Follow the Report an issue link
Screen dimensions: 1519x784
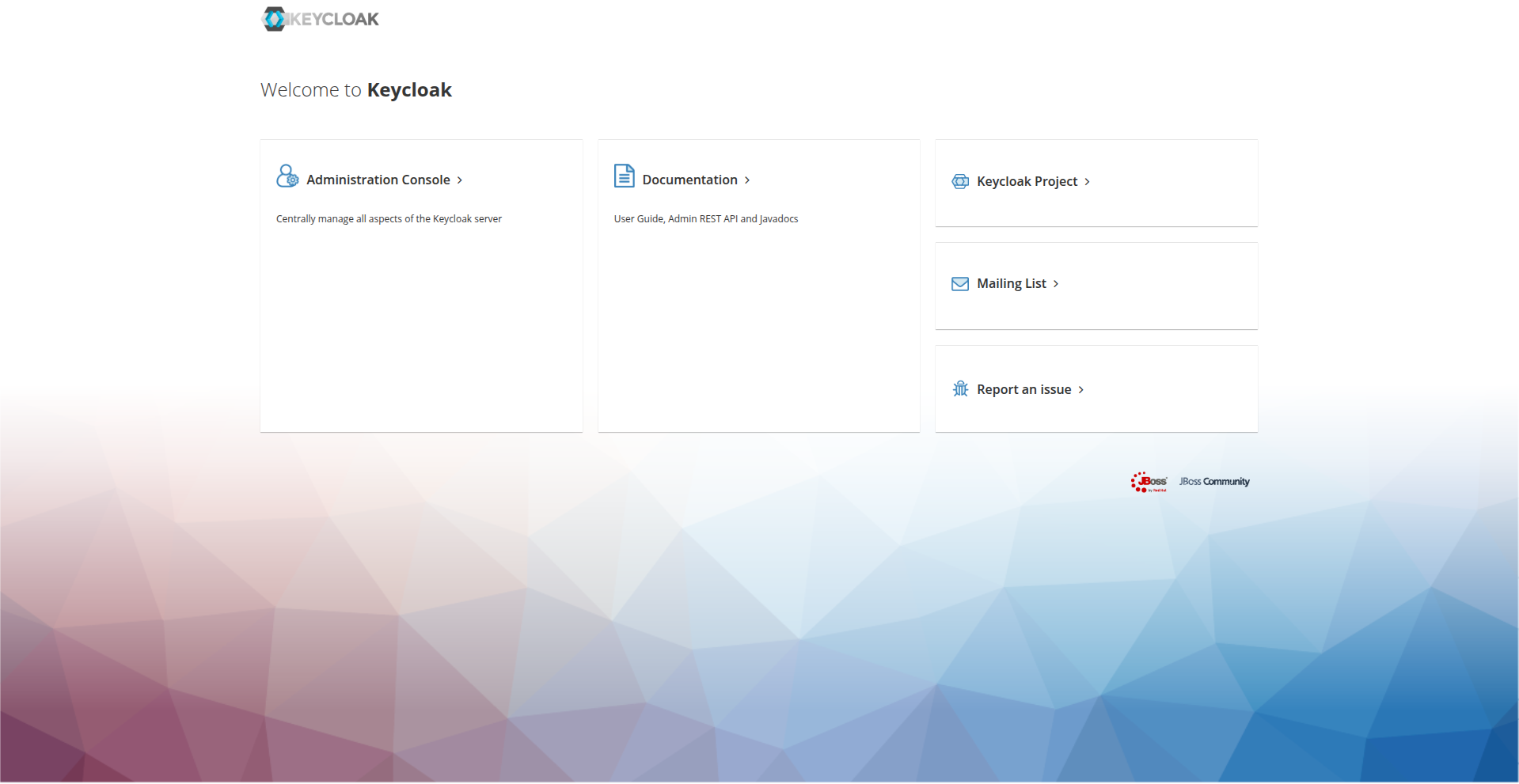click(1024, 389)
